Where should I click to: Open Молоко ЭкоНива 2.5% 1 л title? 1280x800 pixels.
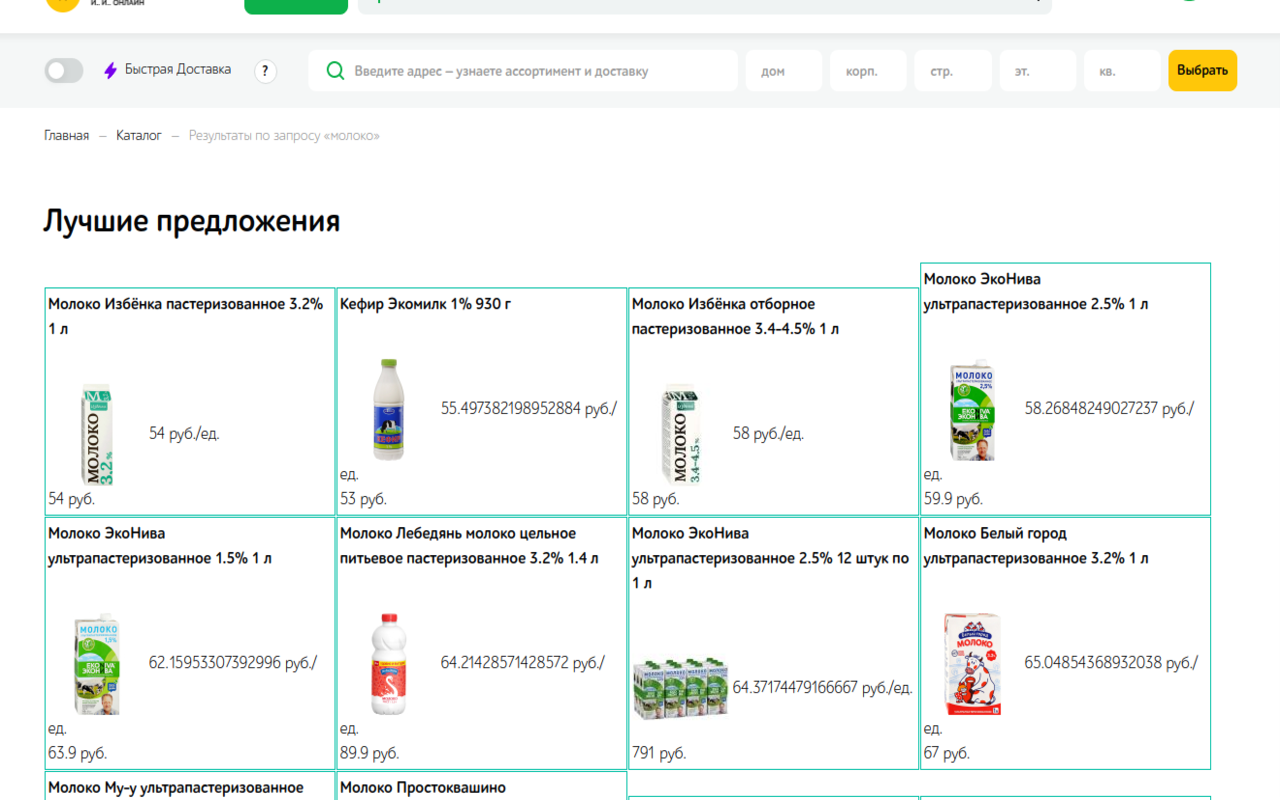(1036, 291)
